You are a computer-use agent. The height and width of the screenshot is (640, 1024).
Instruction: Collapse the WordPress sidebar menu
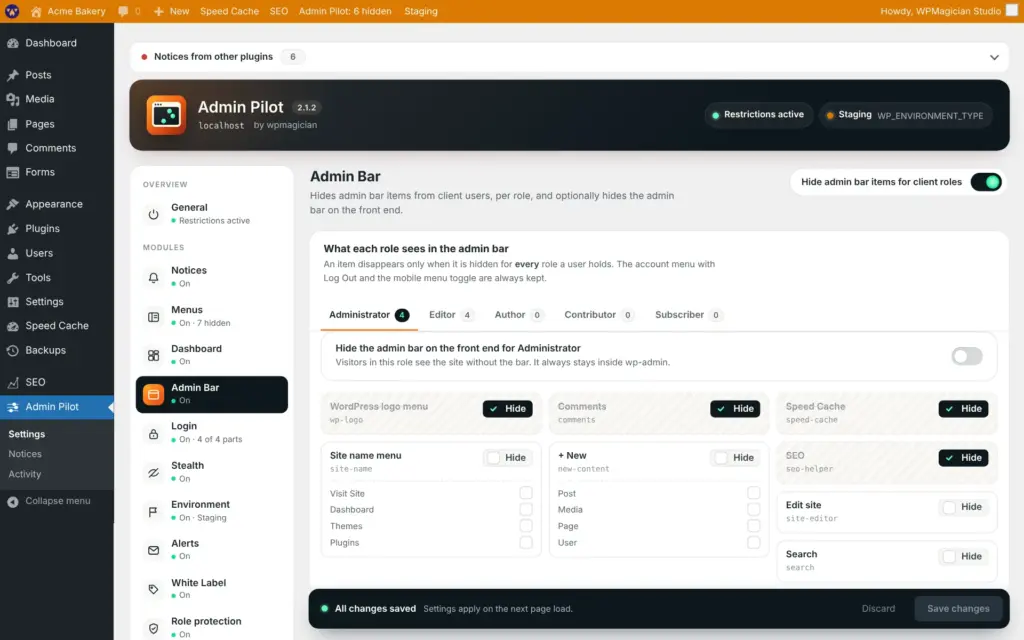point(49,502)
